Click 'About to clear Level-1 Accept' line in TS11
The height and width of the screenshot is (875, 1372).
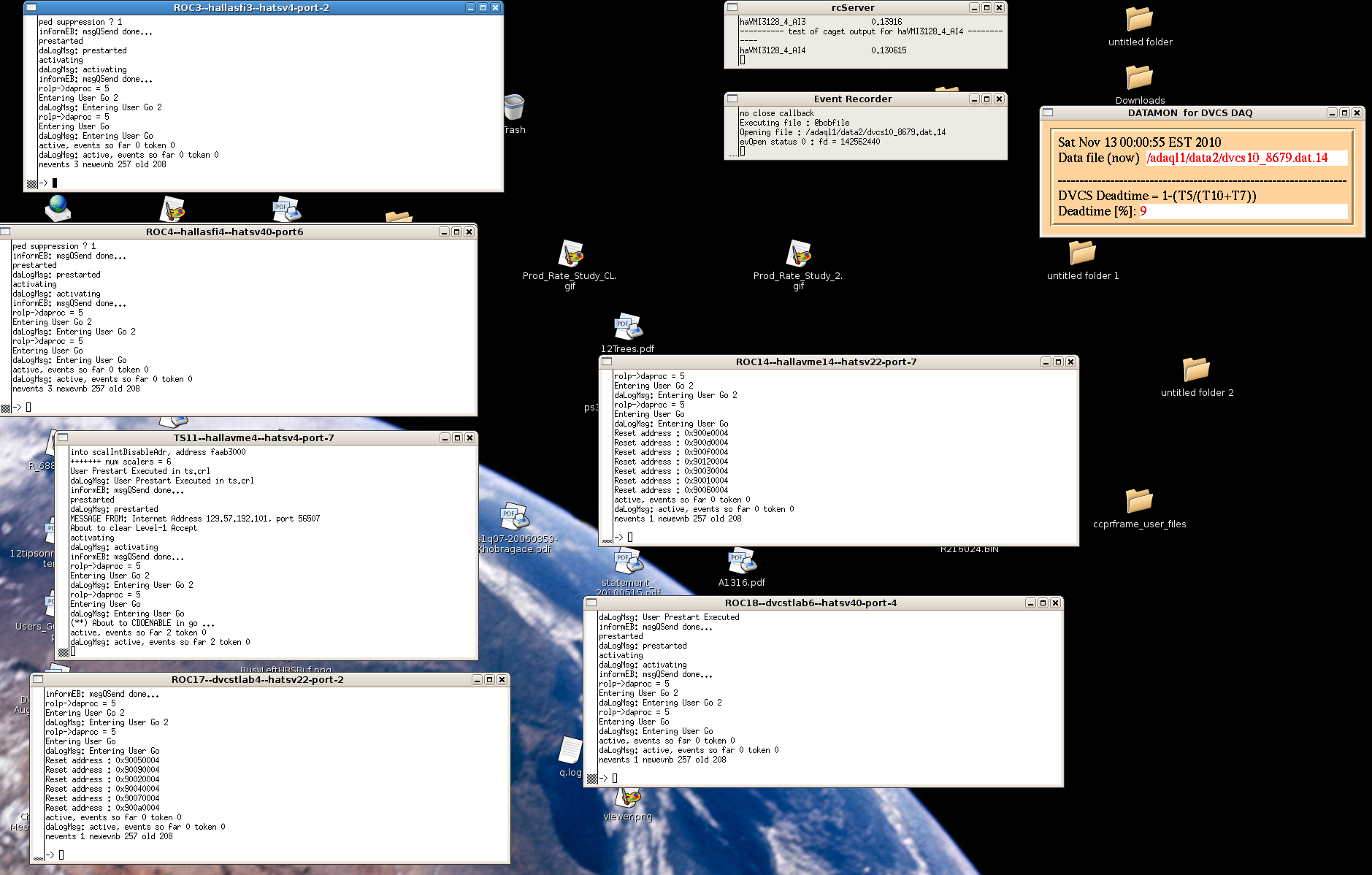(x=134, y=528)
